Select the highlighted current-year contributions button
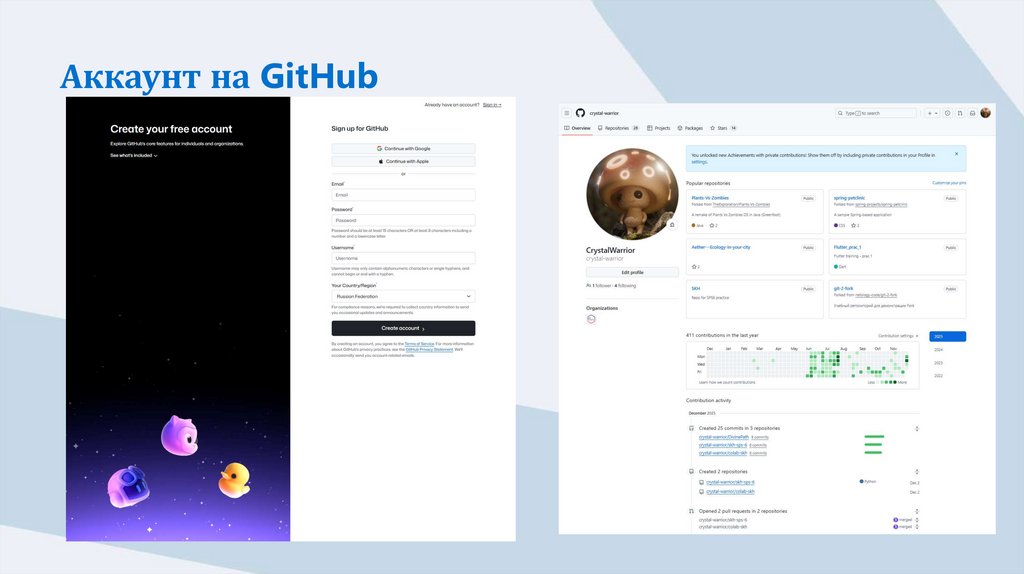The height and width of the screenshot is (574, 1024). (x=948, y=336)
